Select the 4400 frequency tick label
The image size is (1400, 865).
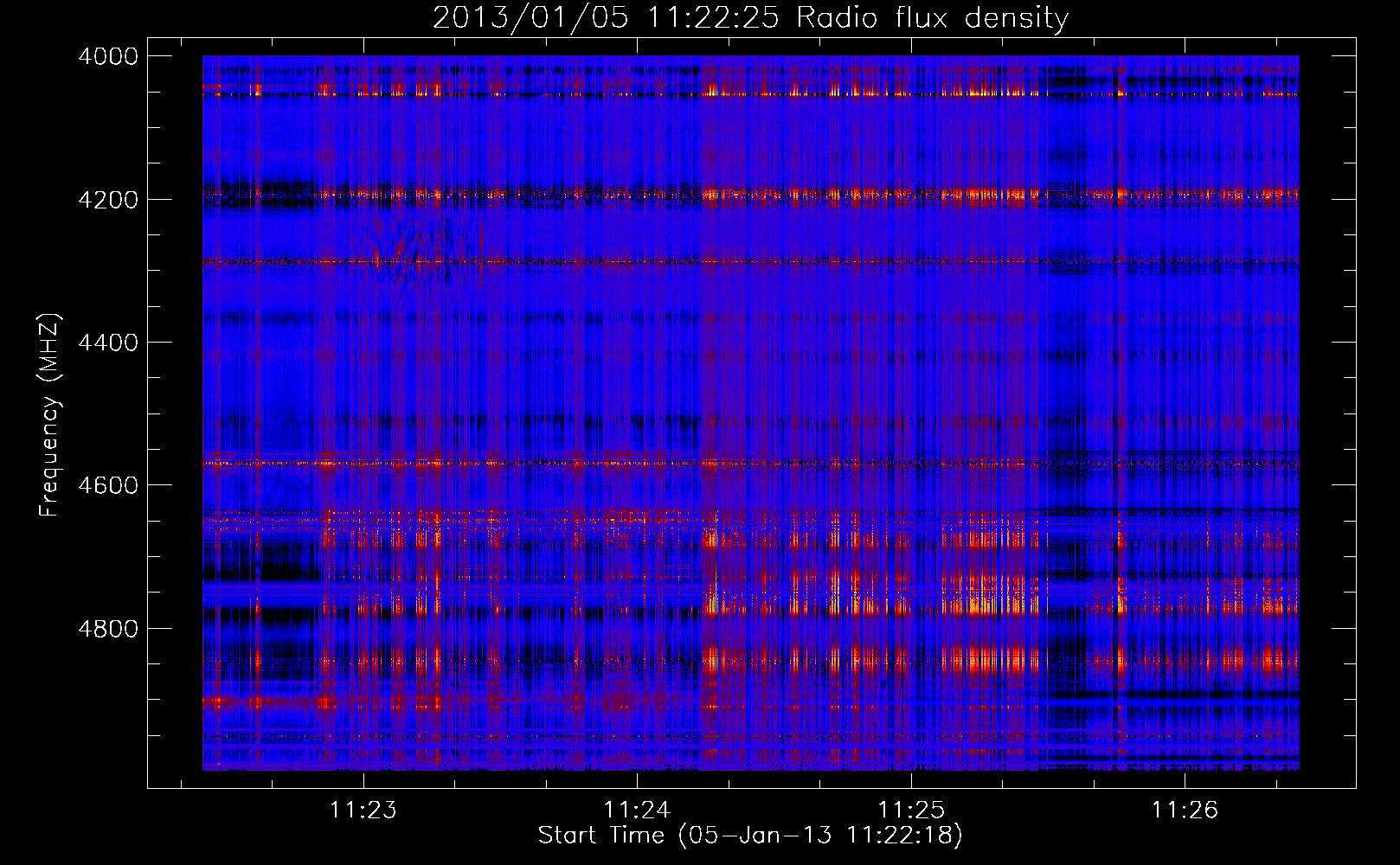pyautogui.click(x=108, y=343)
